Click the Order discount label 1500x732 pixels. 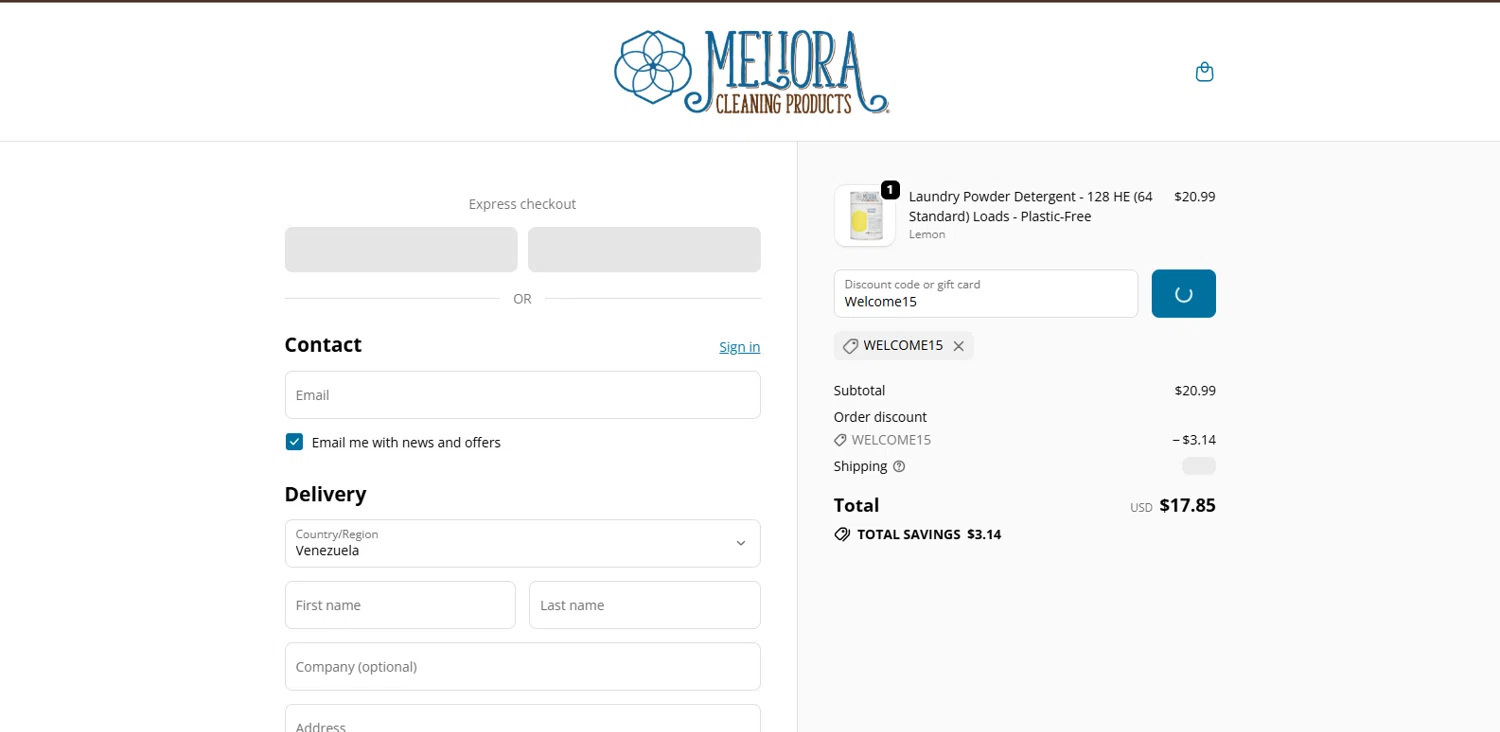pos(880,417)
